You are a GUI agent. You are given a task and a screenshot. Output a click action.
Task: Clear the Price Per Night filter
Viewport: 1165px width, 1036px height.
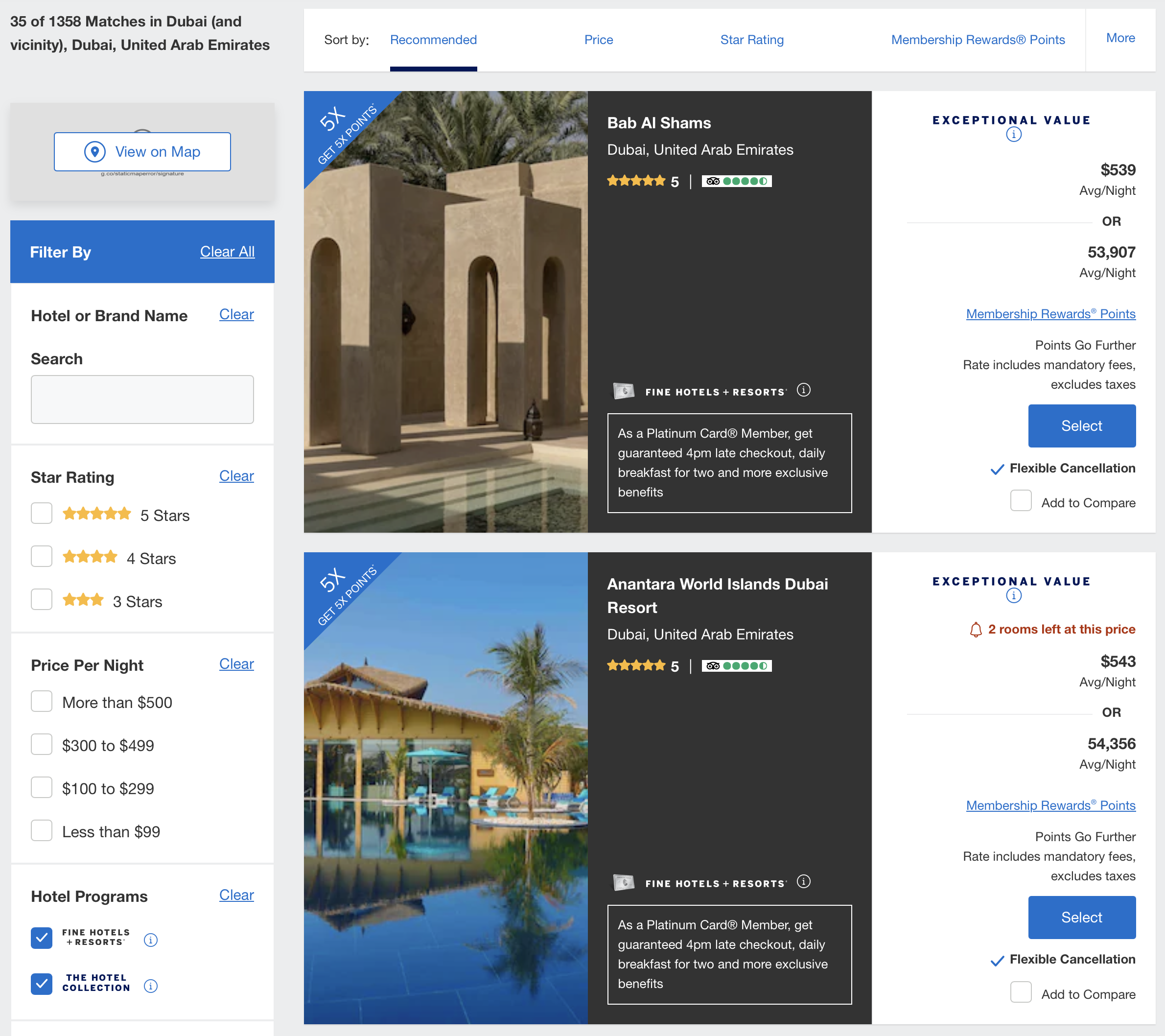pyautogui.click(x=236, y=664)
